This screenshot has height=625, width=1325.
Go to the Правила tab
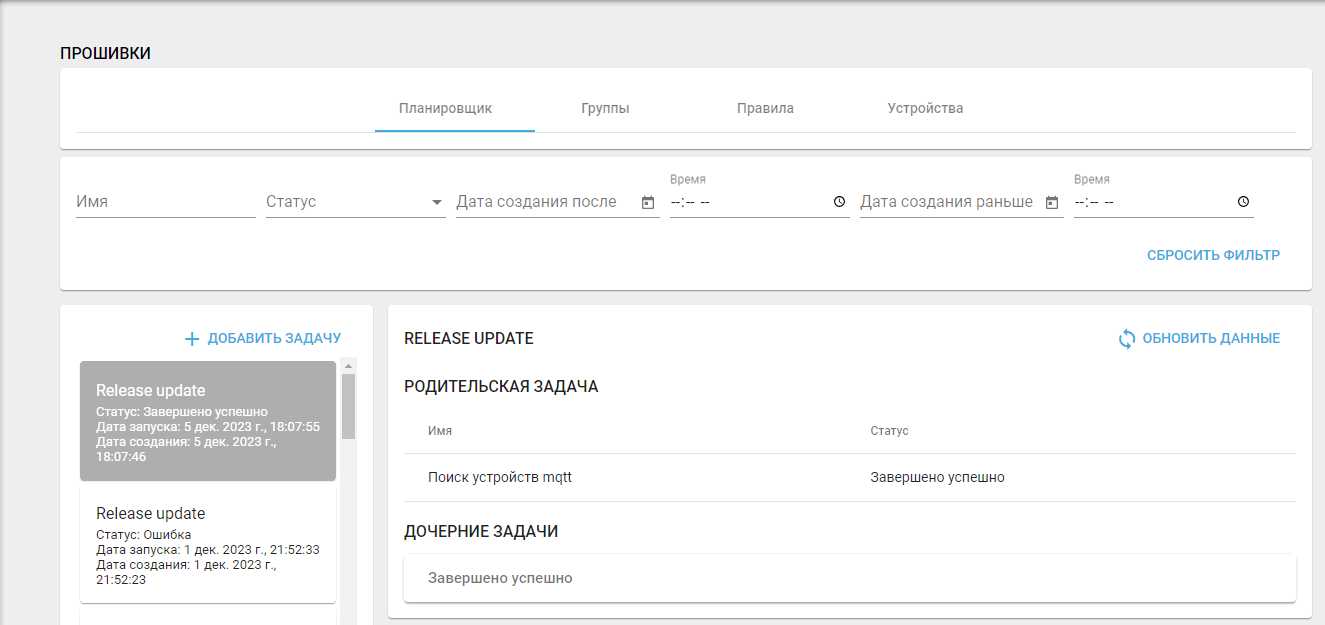(x=765, y=108)
